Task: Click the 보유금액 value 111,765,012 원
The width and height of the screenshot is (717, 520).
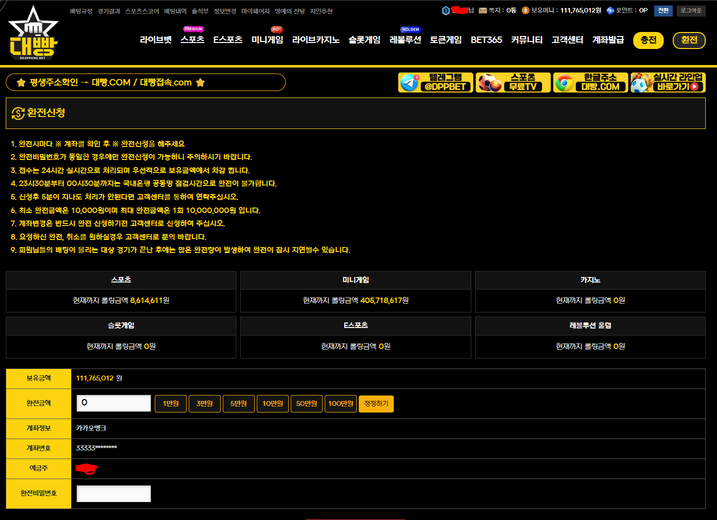Action: tap(99, 378)
